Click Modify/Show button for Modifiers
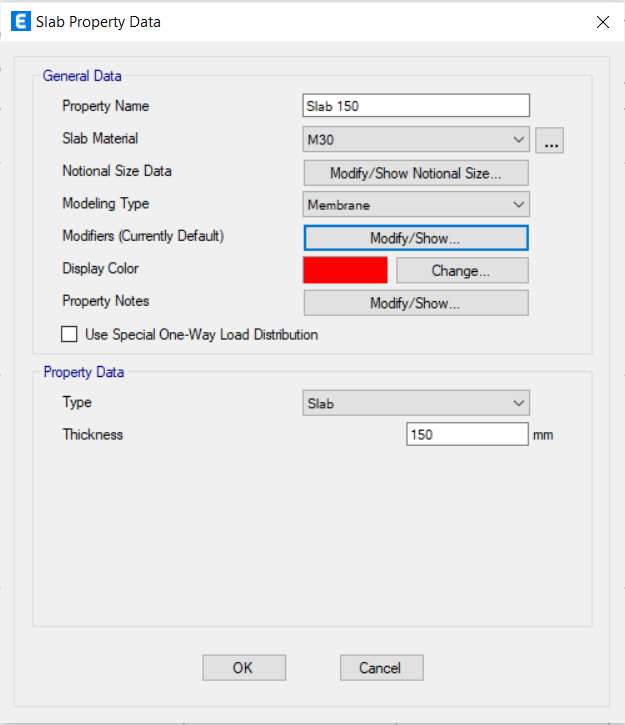 416,238
